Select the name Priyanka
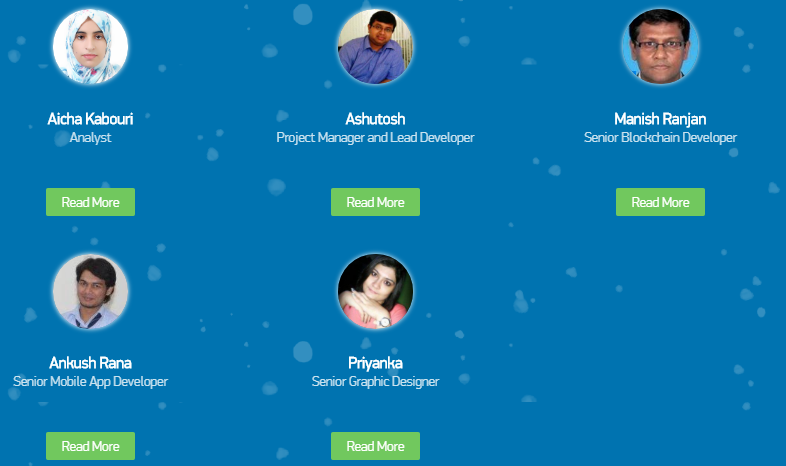786x466 pixels. point(375,363)
